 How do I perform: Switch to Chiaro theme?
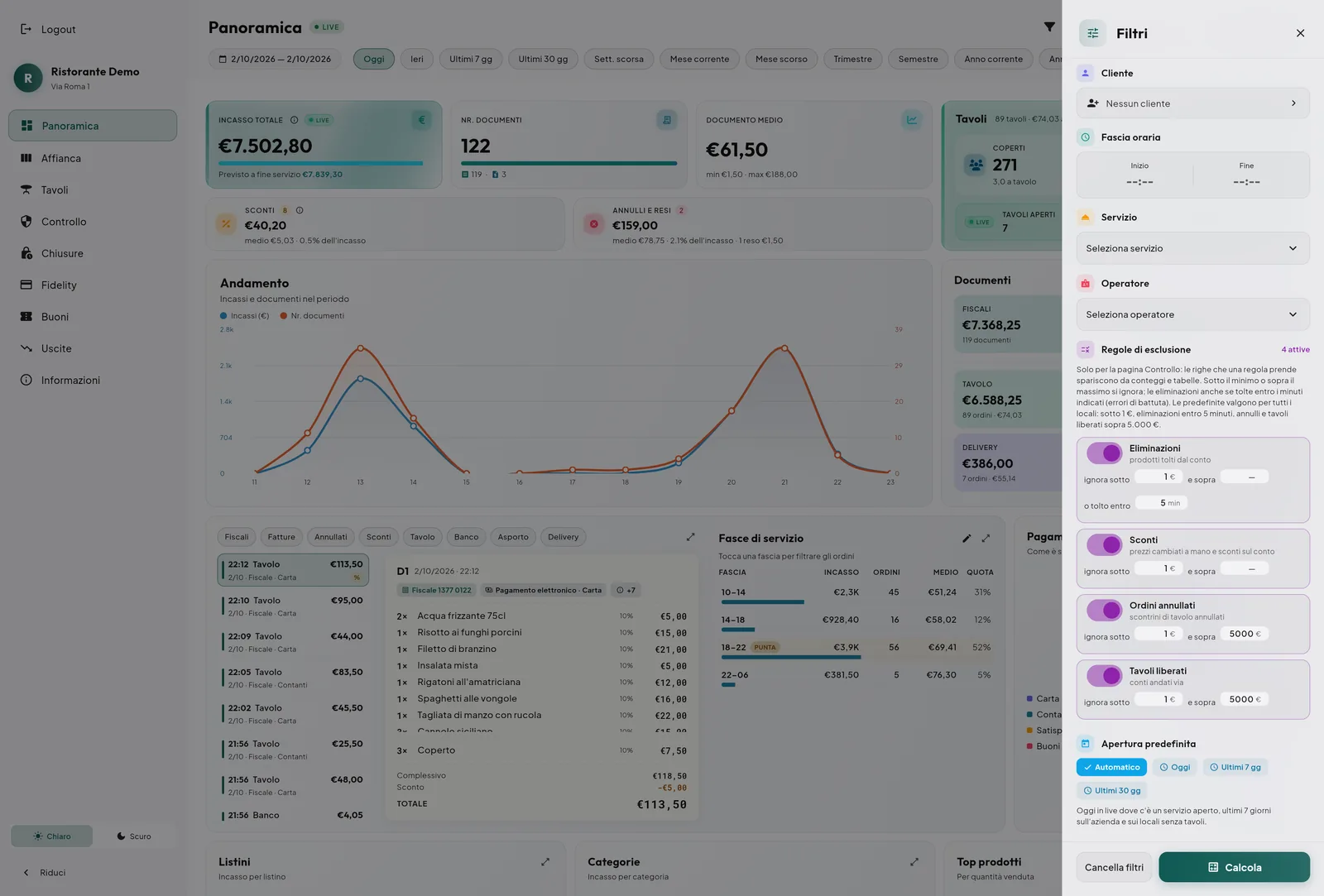coord(51,836)
